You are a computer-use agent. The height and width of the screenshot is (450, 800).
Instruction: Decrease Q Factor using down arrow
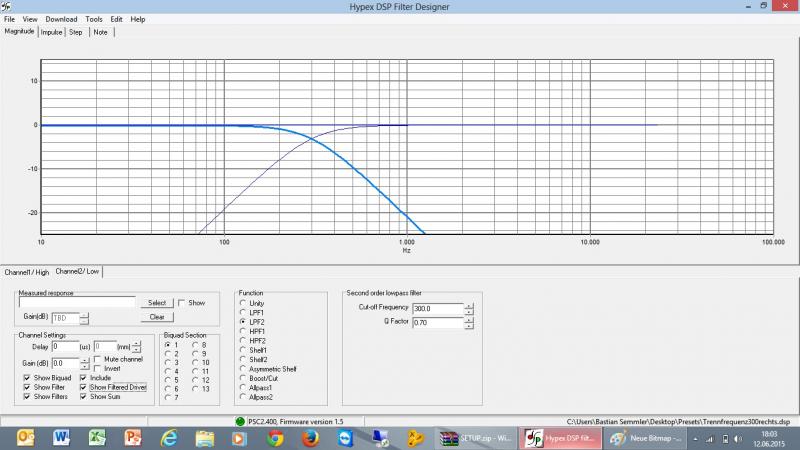[x=469, y=326]
